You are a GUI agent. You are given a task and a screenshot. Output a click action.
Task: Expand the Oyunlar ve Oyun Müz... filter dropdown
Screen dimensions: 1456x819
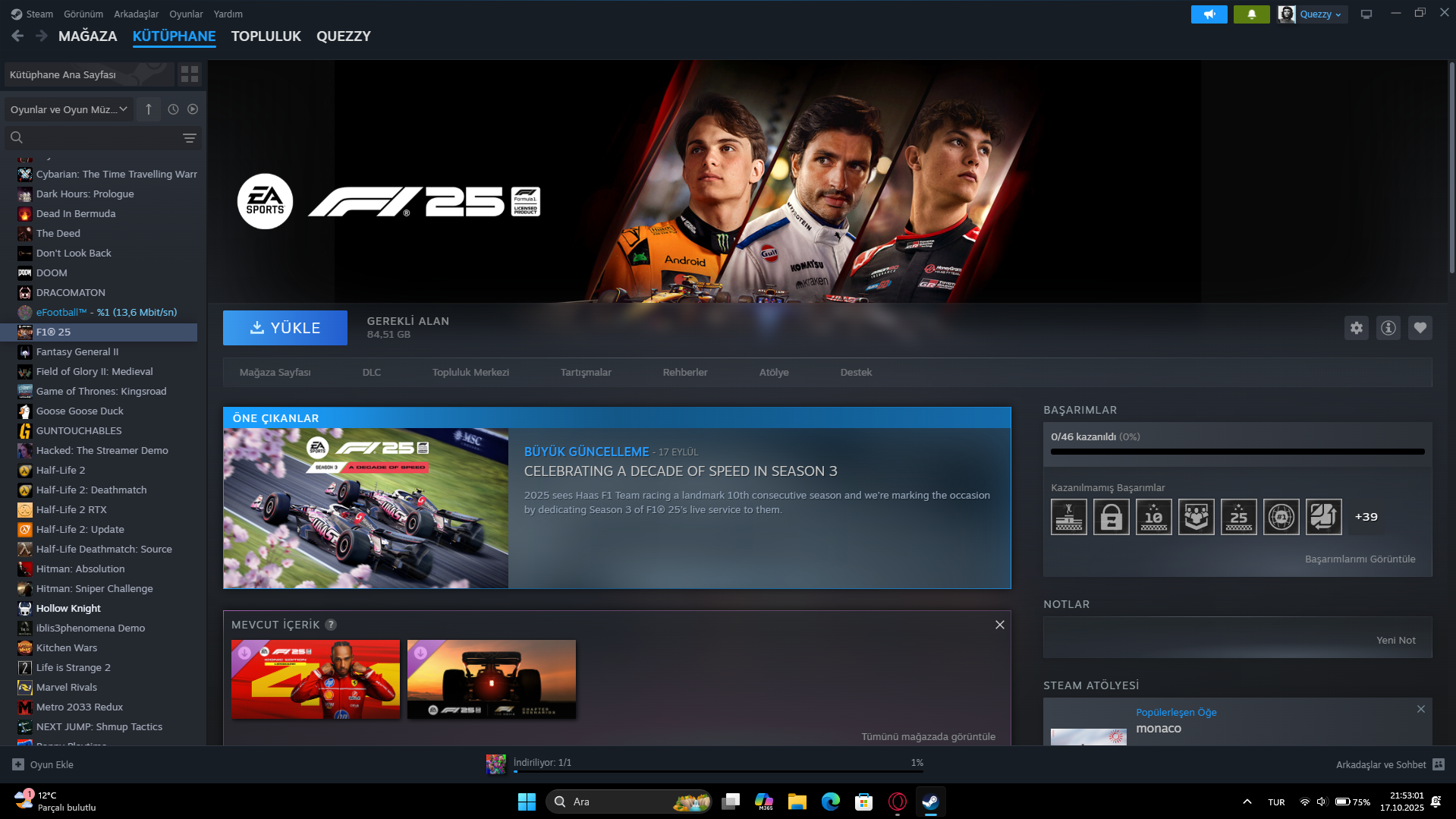[69, 109]
